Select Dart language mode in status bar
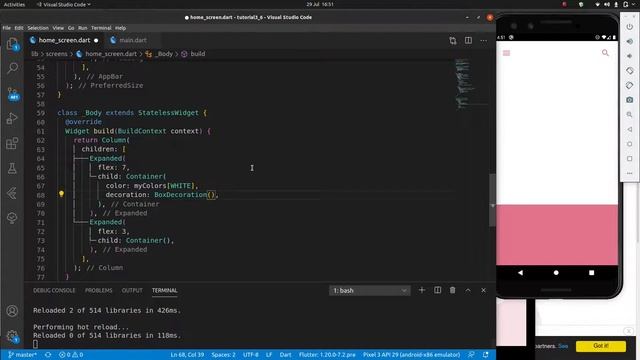The image size is (640, 360). click(285, 355)
